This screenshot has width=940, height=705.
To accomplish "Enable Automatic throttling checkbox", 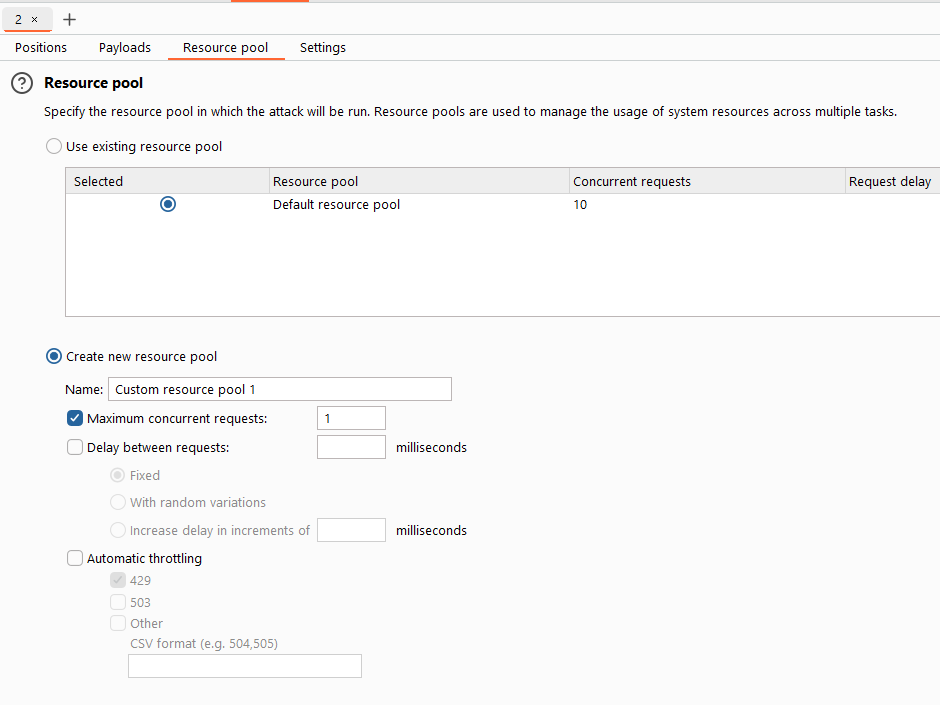I will (75, 558).
